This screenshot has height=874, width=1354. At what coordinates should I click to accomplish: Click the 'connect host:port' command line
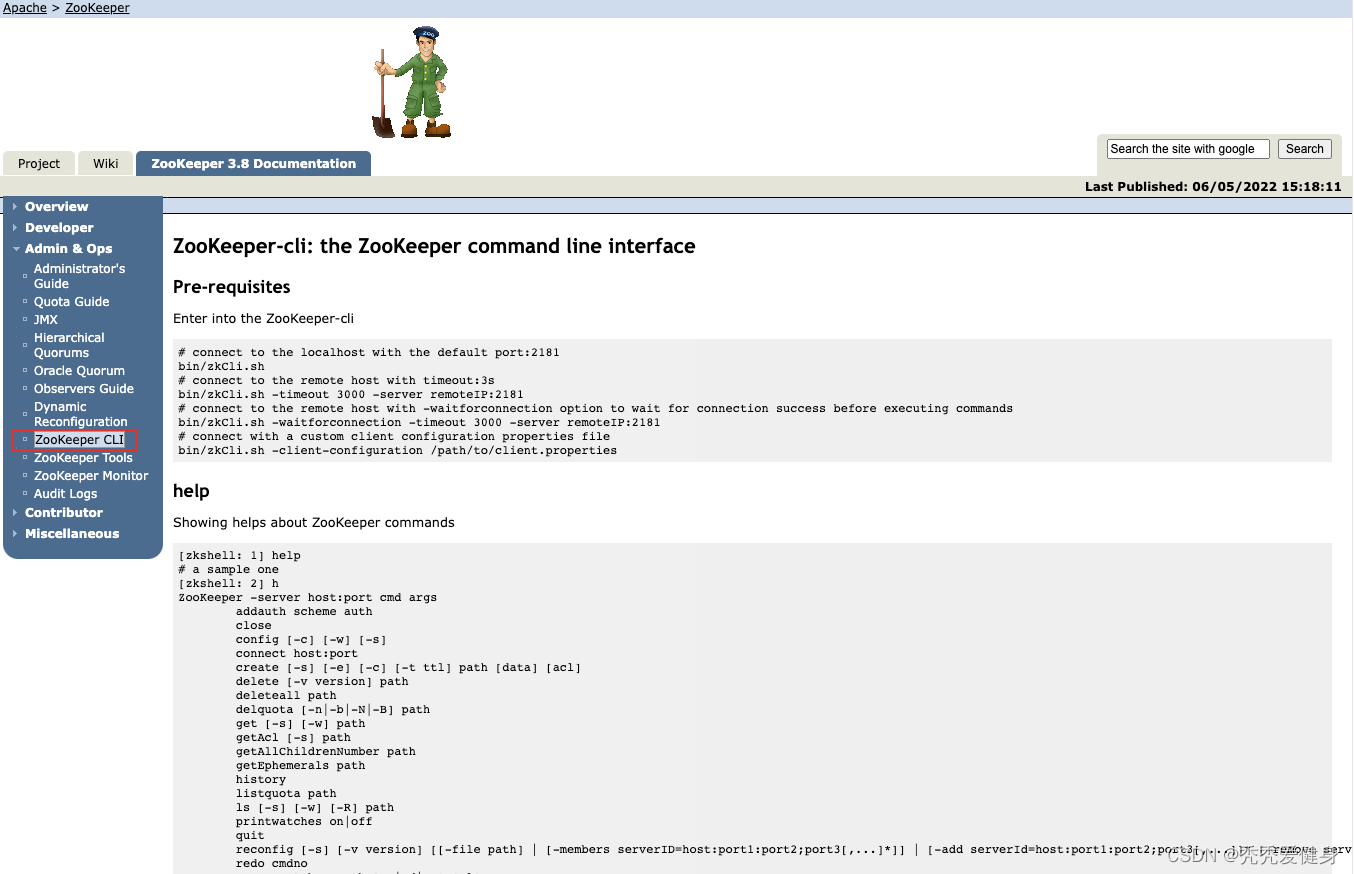297,654
